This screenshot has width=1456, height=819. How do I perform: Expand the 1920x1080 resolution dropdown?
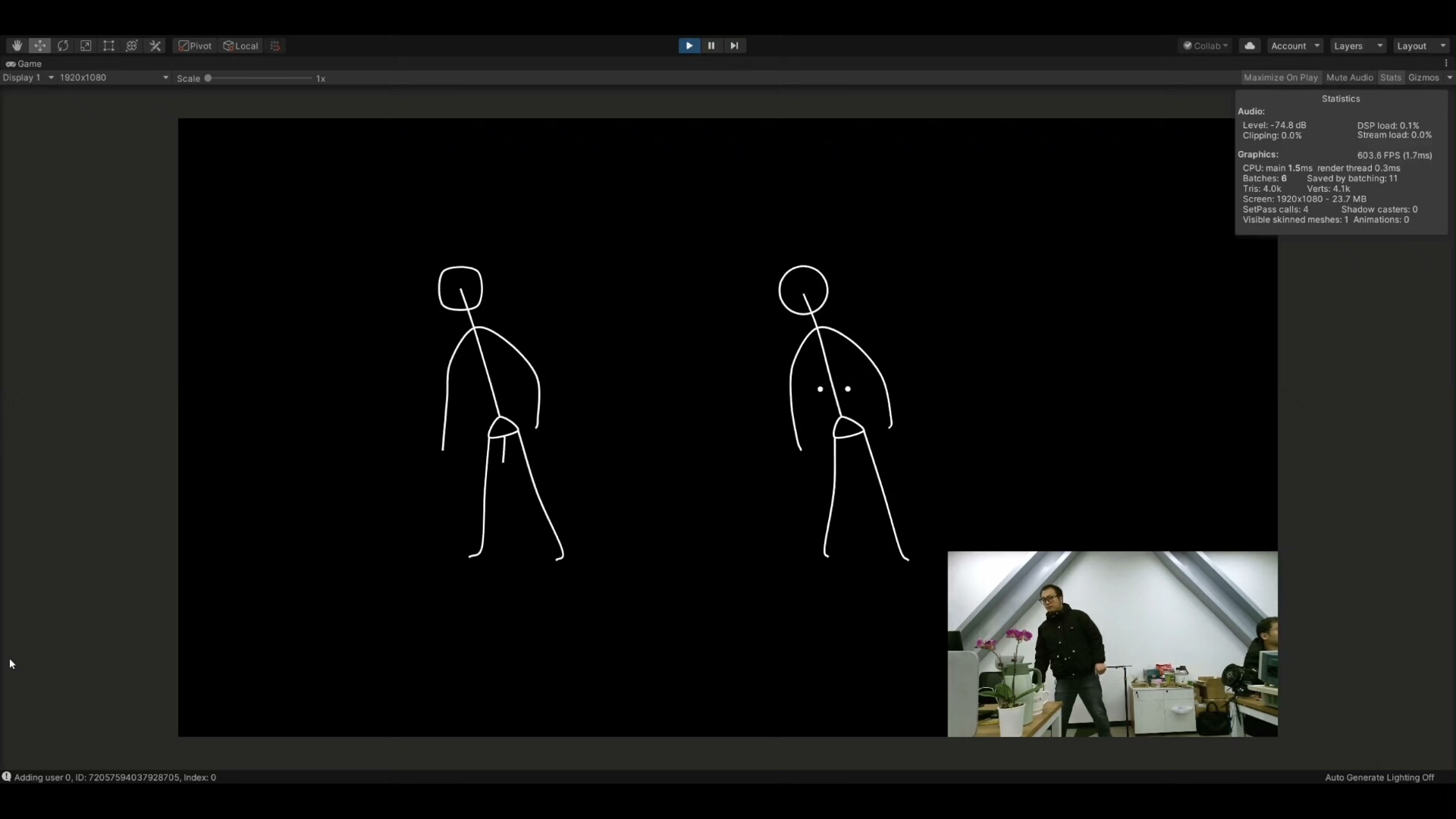pyautogui.click(x=114, y=77)
